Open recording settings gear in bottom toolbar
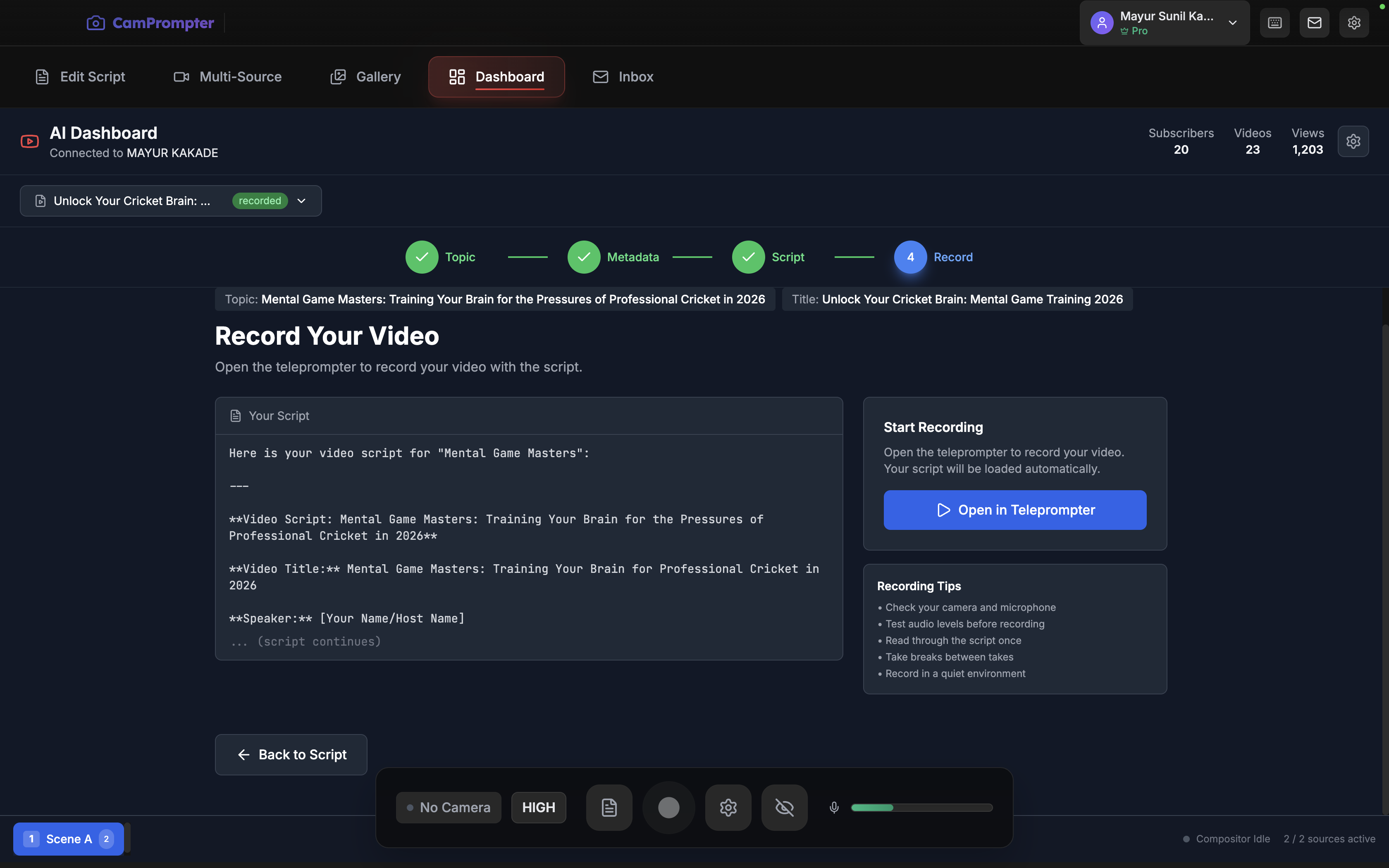 pyautogui.click(x=728, y=807)
